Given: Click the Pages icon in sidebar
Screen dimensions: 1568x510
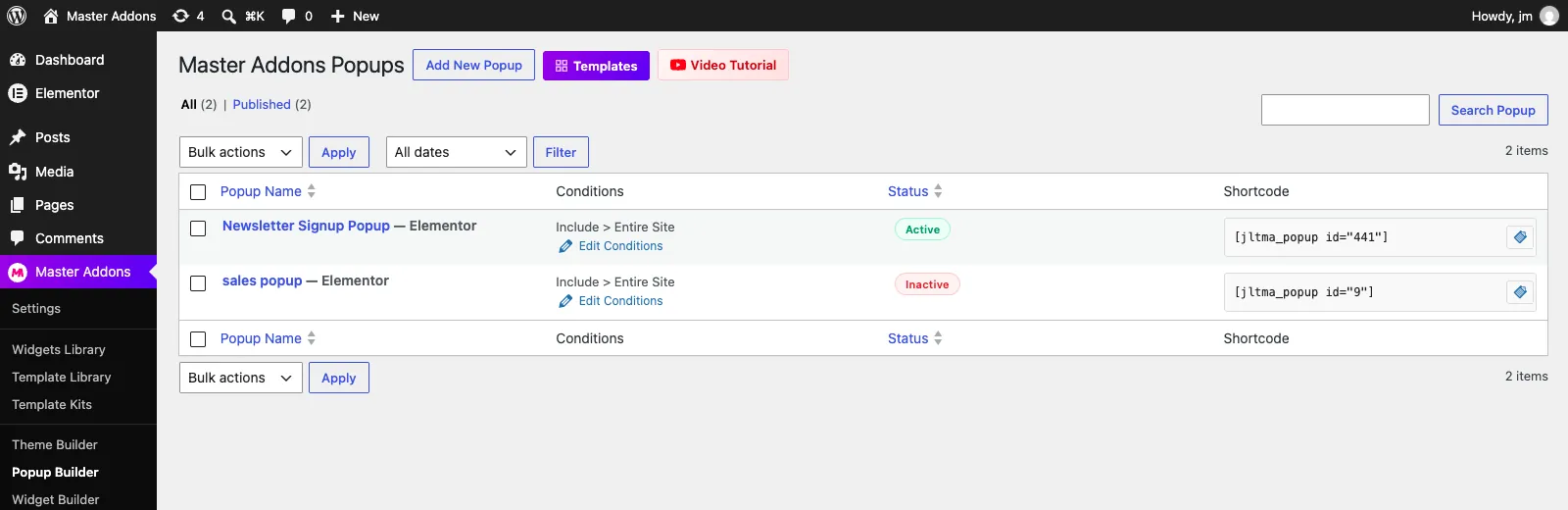Looking at the screenshot, I should tap(18, 205).
